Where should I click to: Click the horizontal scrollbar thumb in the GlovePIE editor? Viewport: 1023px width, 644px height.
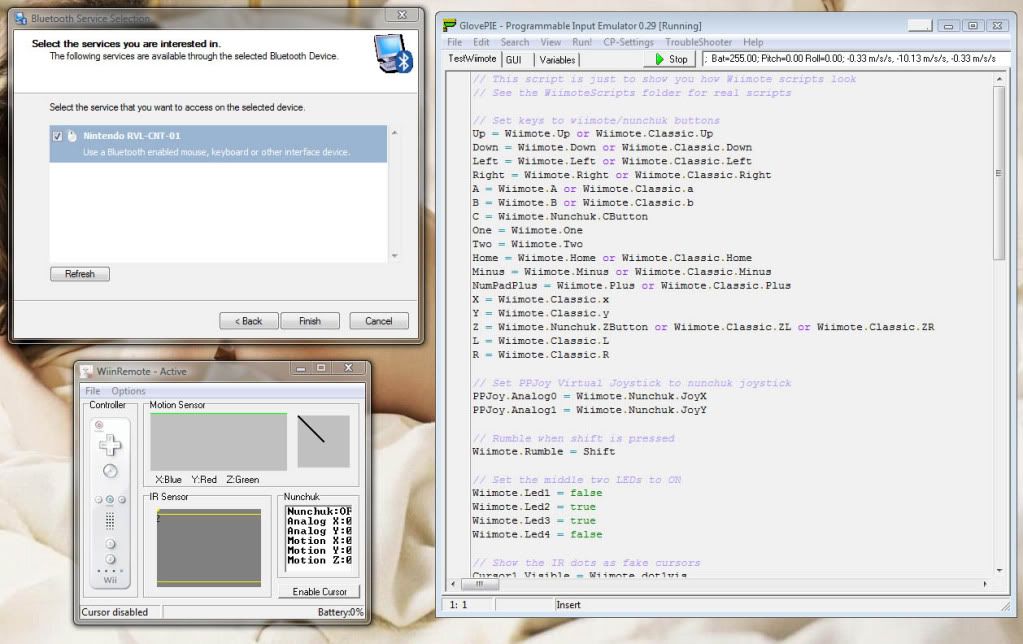click(x=479, y=584)
